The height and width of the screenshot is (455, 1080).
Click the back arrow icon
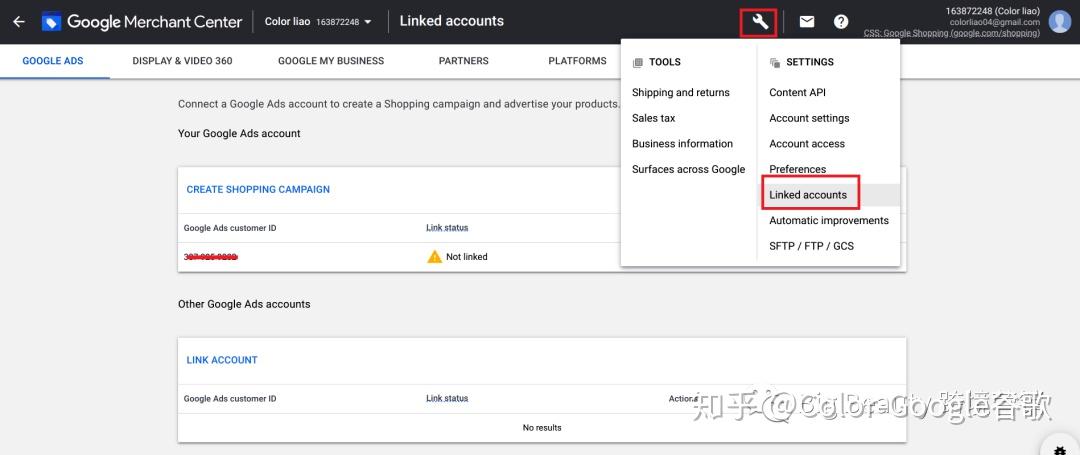pyautogui.click(x=18, y=21)
